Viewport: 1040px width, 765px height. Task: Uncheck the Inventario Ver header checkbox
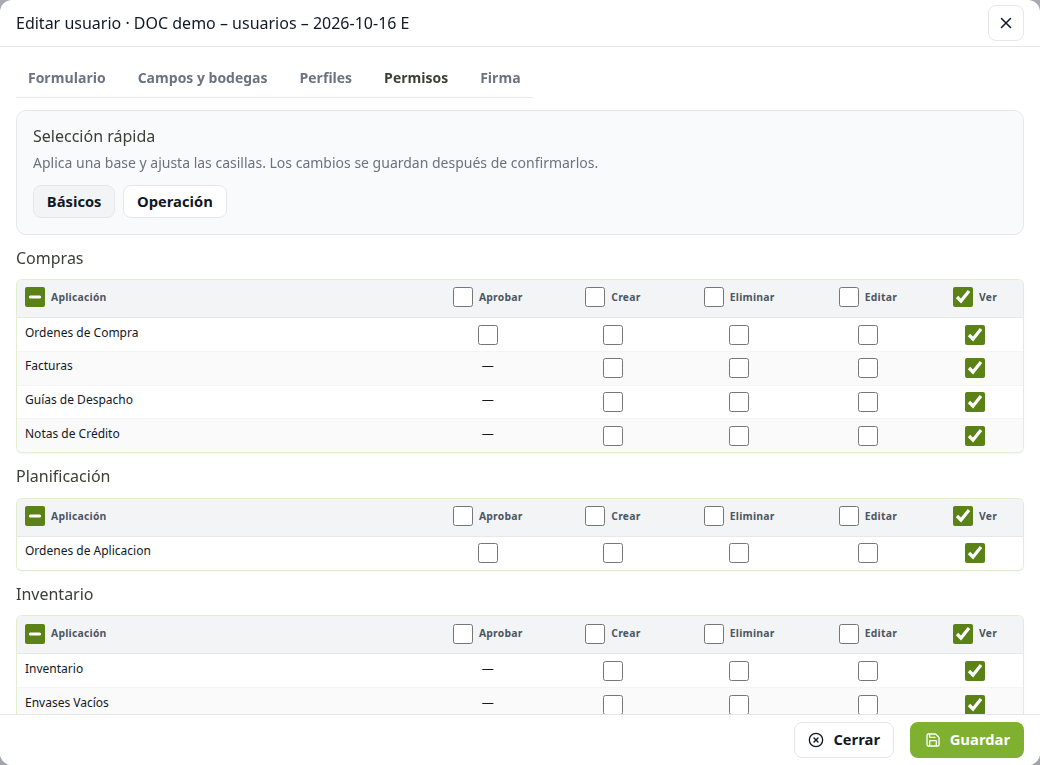(x=962, y=634)
